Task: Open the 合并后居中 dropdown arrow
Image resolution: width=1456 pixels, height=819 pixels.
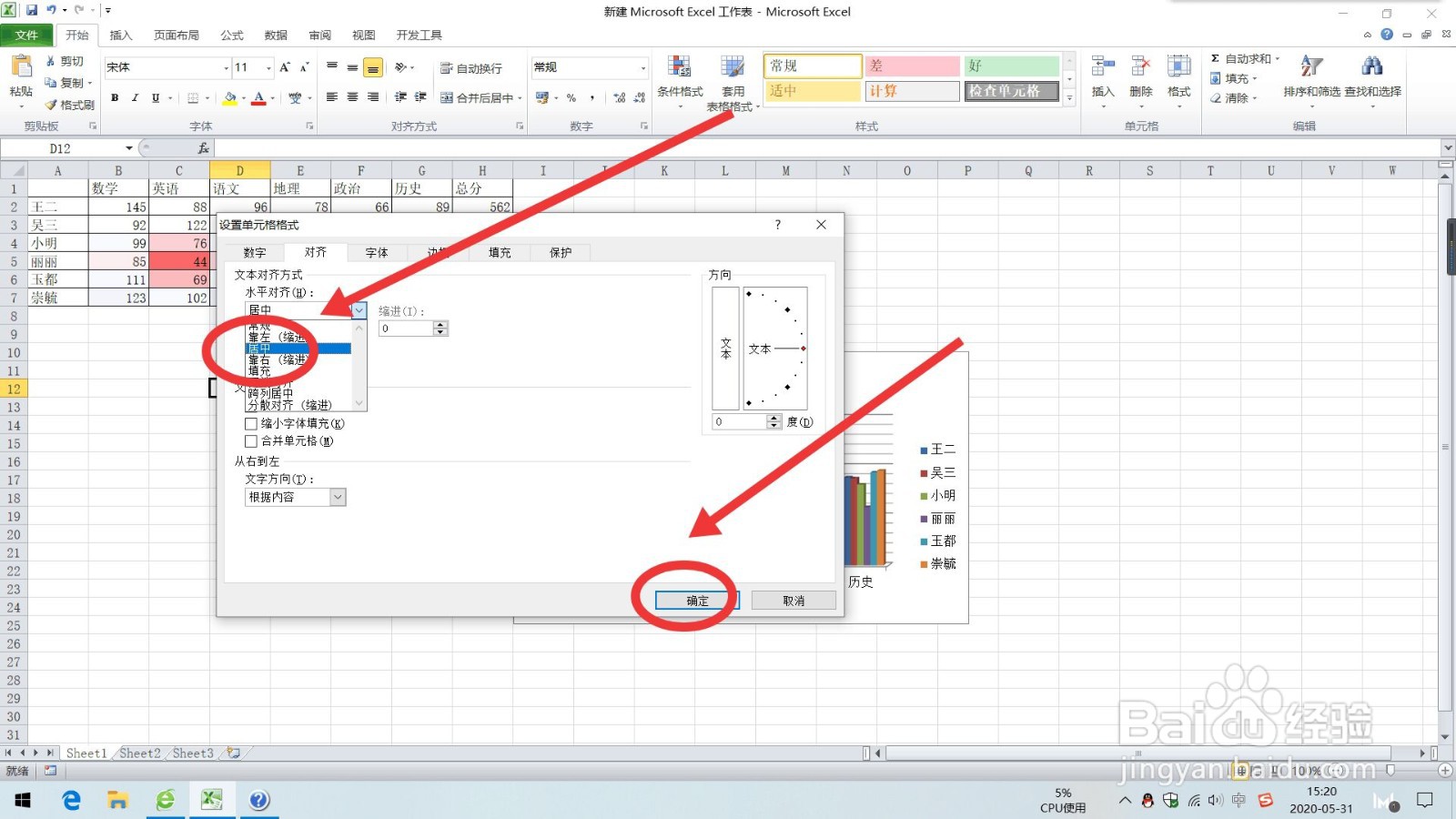Action: point(520,97)
